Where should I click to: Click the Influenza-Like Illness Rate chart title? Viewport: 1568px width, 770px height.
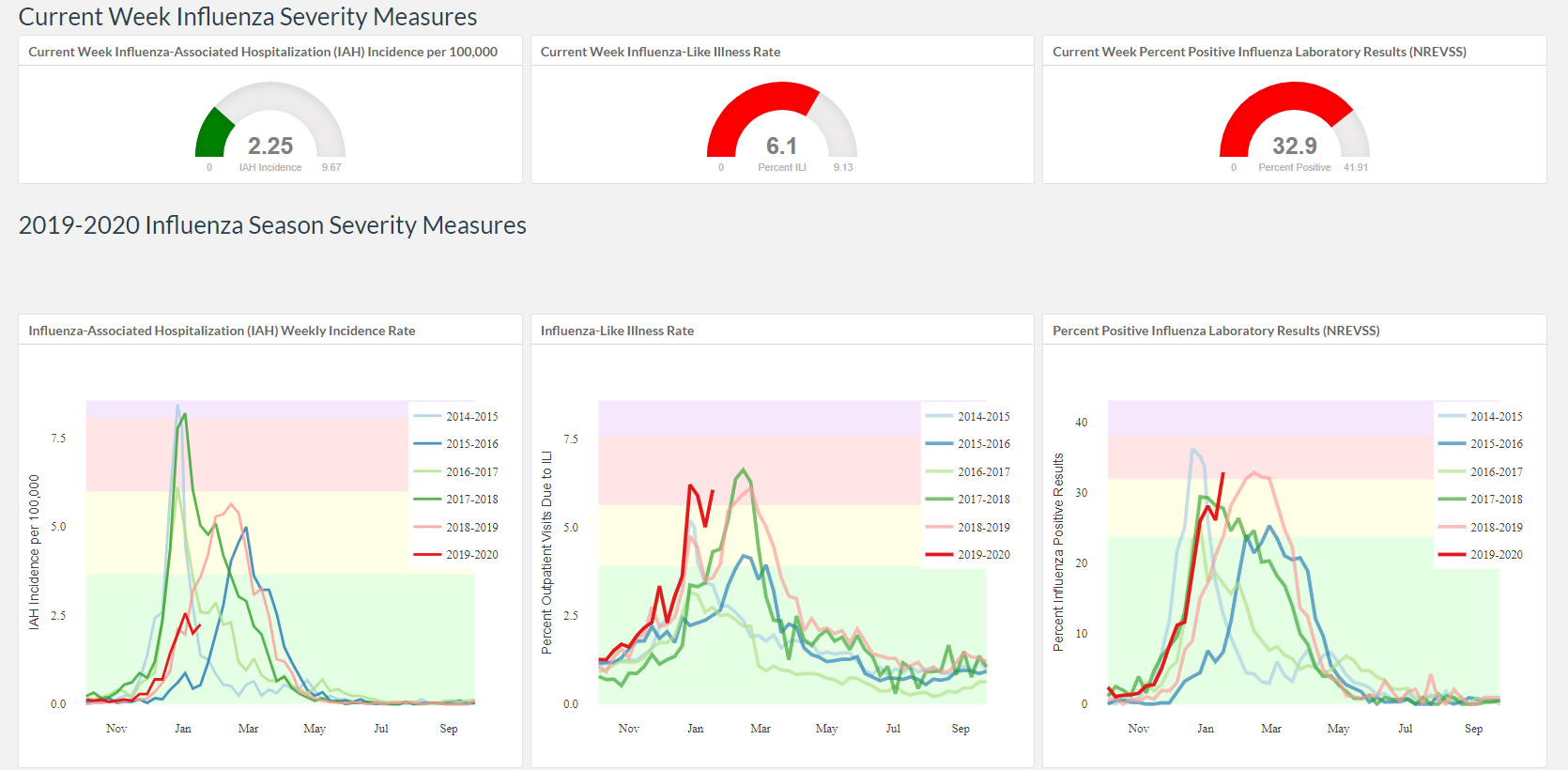[x=617, y=331]
